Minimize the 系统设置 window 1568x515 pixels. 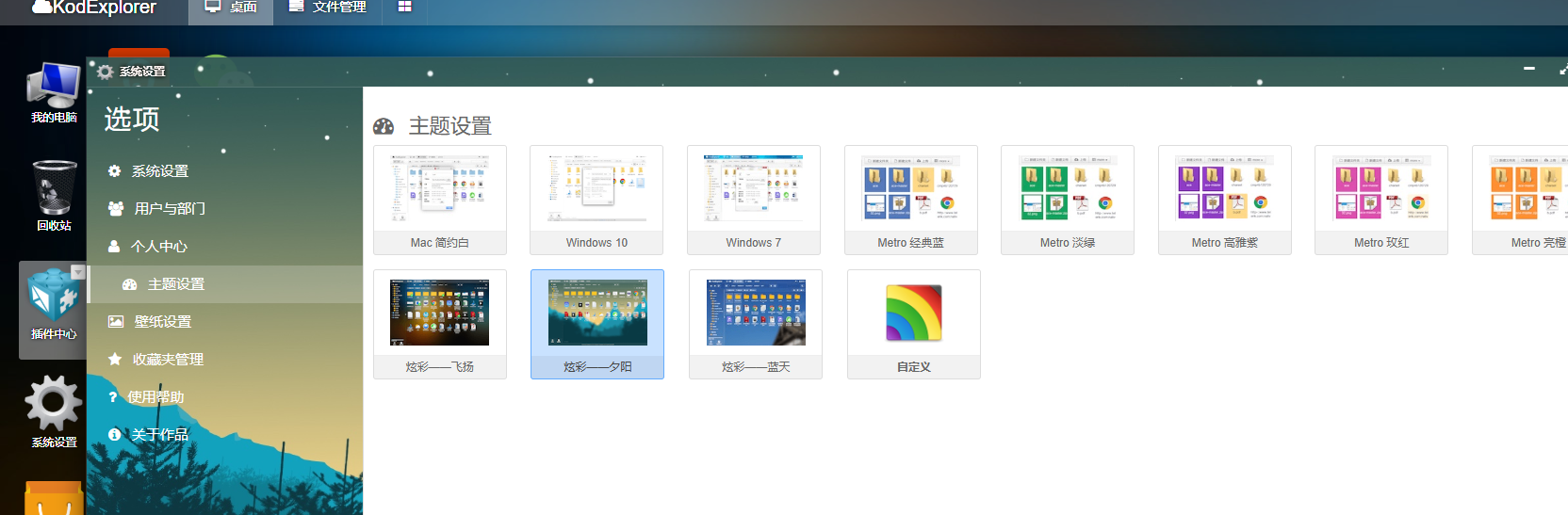(x=1529, y=69)
